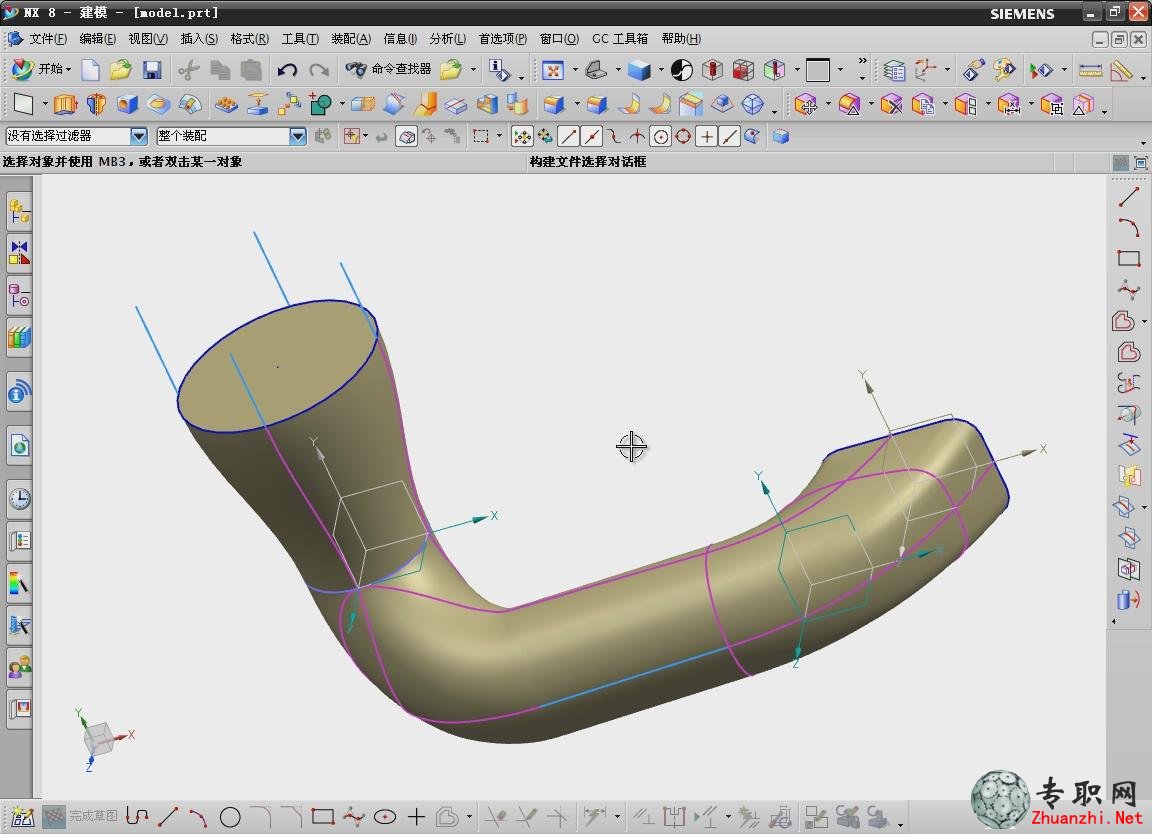Select the Line tool in right toolbar
This screenshot has height=834, width=1152.
1128,197
